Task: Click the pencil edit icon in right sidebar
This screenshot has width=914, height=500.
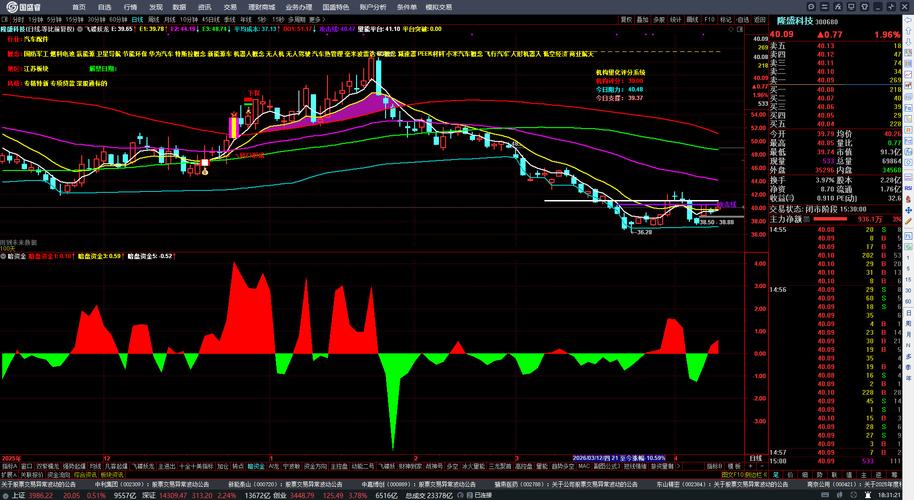Action: (x=909, y=221)
